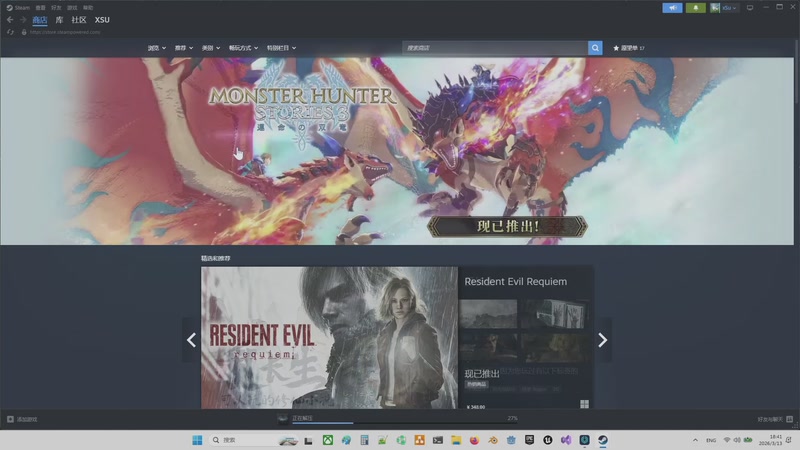
Task: Switch to Big Picture mode monitor icon
Action: tap(750, 8)
